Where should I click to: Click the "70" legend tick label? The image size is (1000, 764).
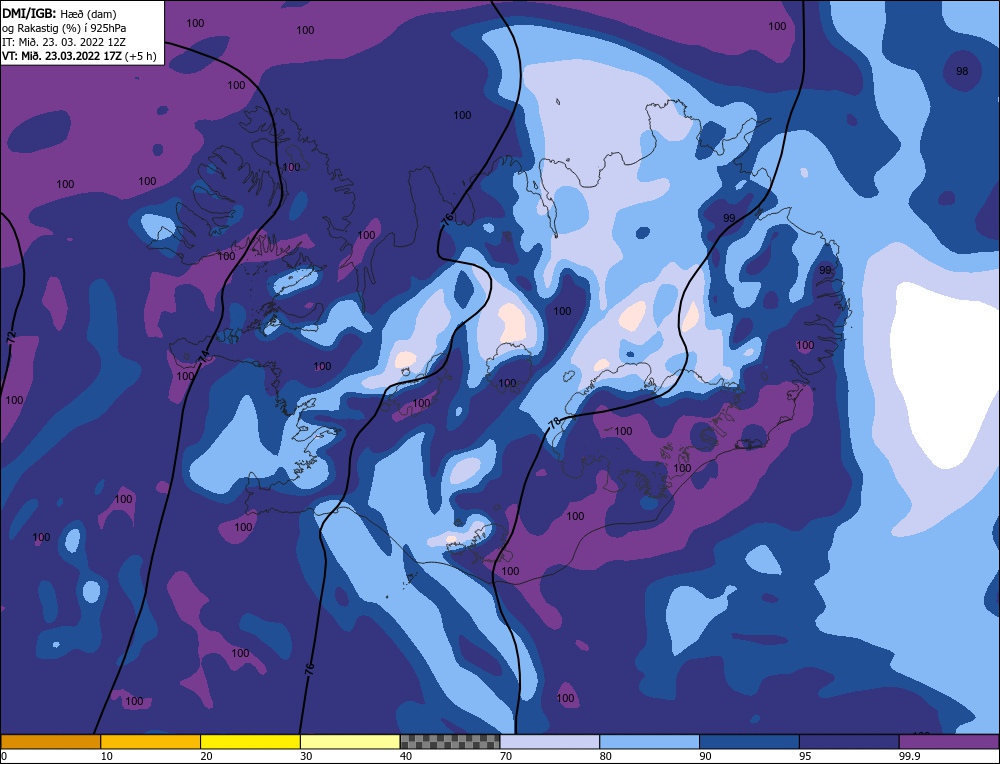(506, 756)
